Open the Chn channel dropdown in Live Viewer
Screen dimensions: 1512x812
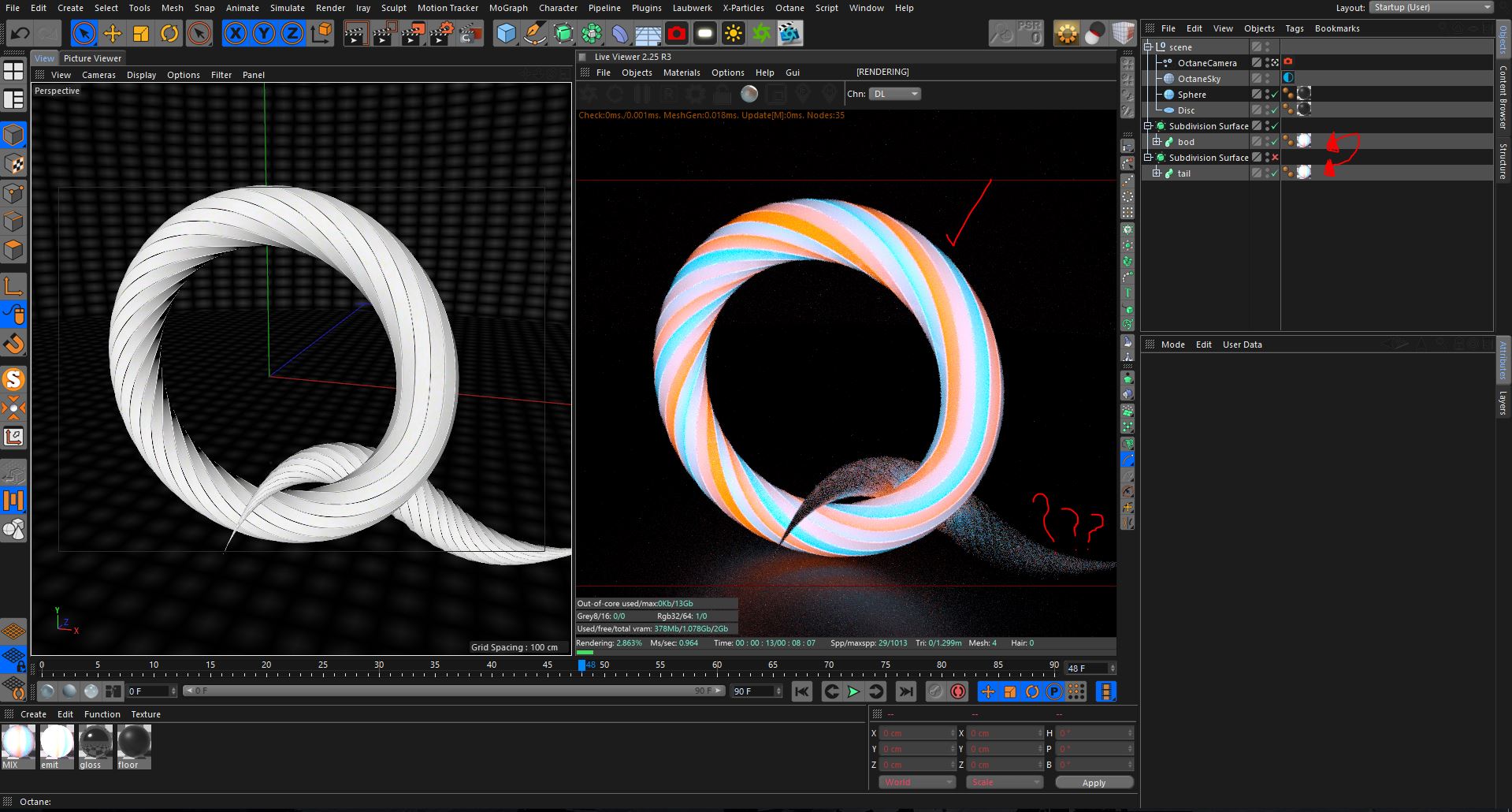click(894, 94)
